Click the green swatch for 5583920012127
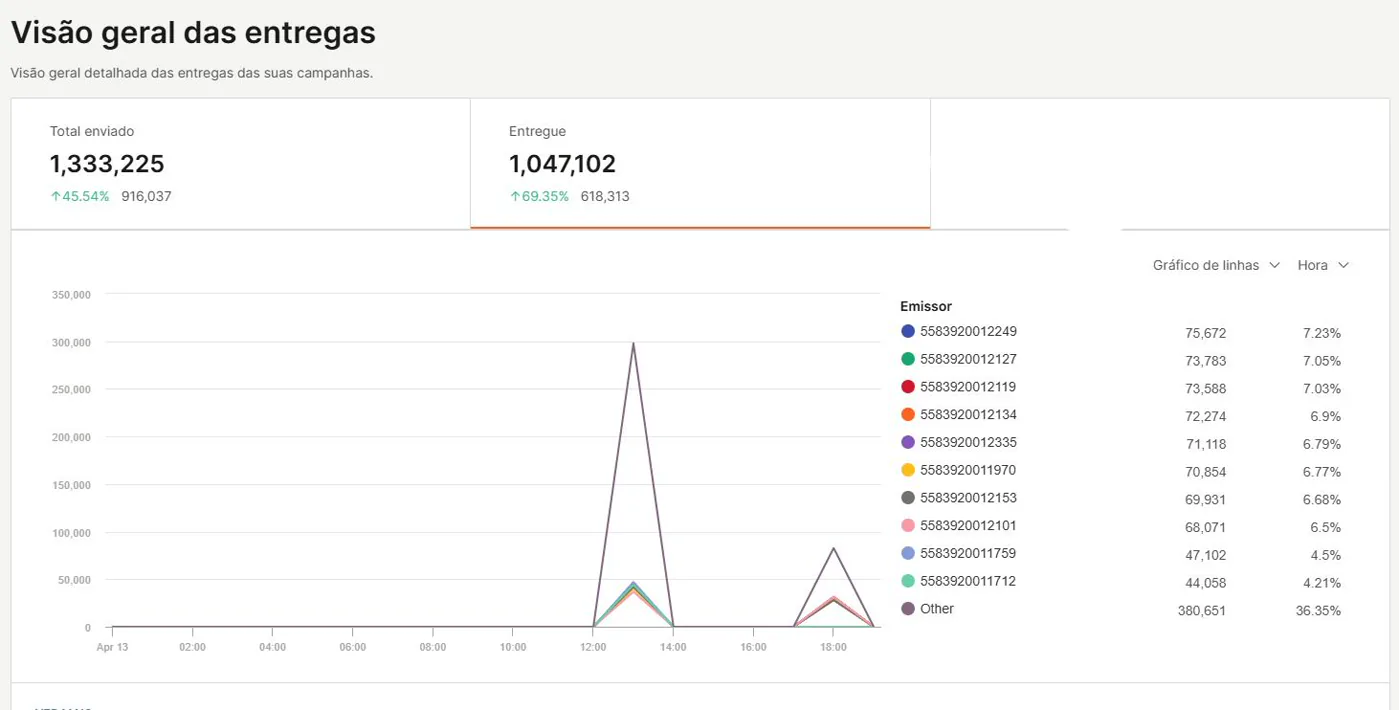1399x710 pixels. tap(908, 359)
